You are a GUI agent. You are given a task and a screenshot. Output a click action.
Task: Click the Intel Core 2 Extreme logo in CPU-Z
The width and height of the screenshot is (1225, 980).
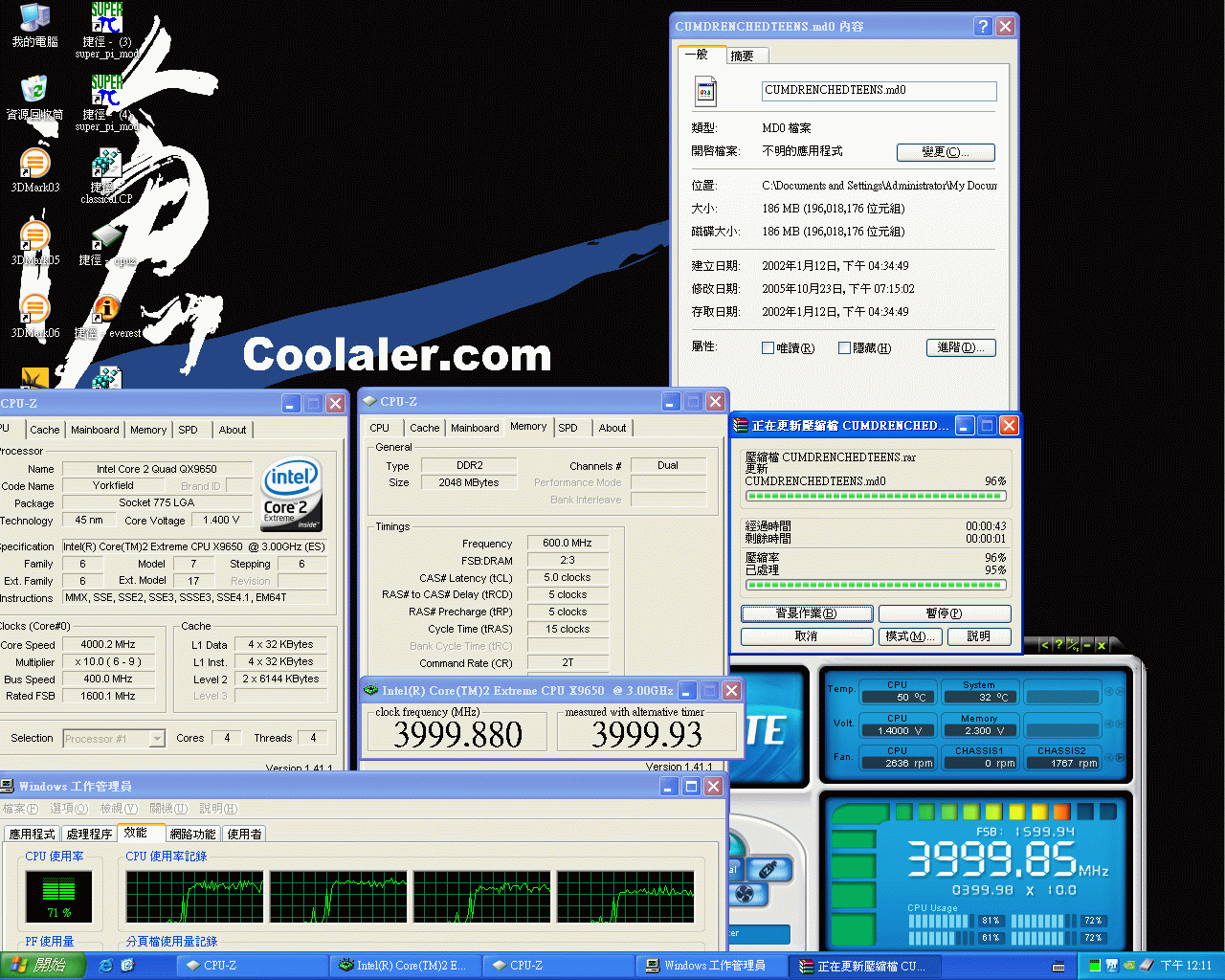click(x=292, y=493)
